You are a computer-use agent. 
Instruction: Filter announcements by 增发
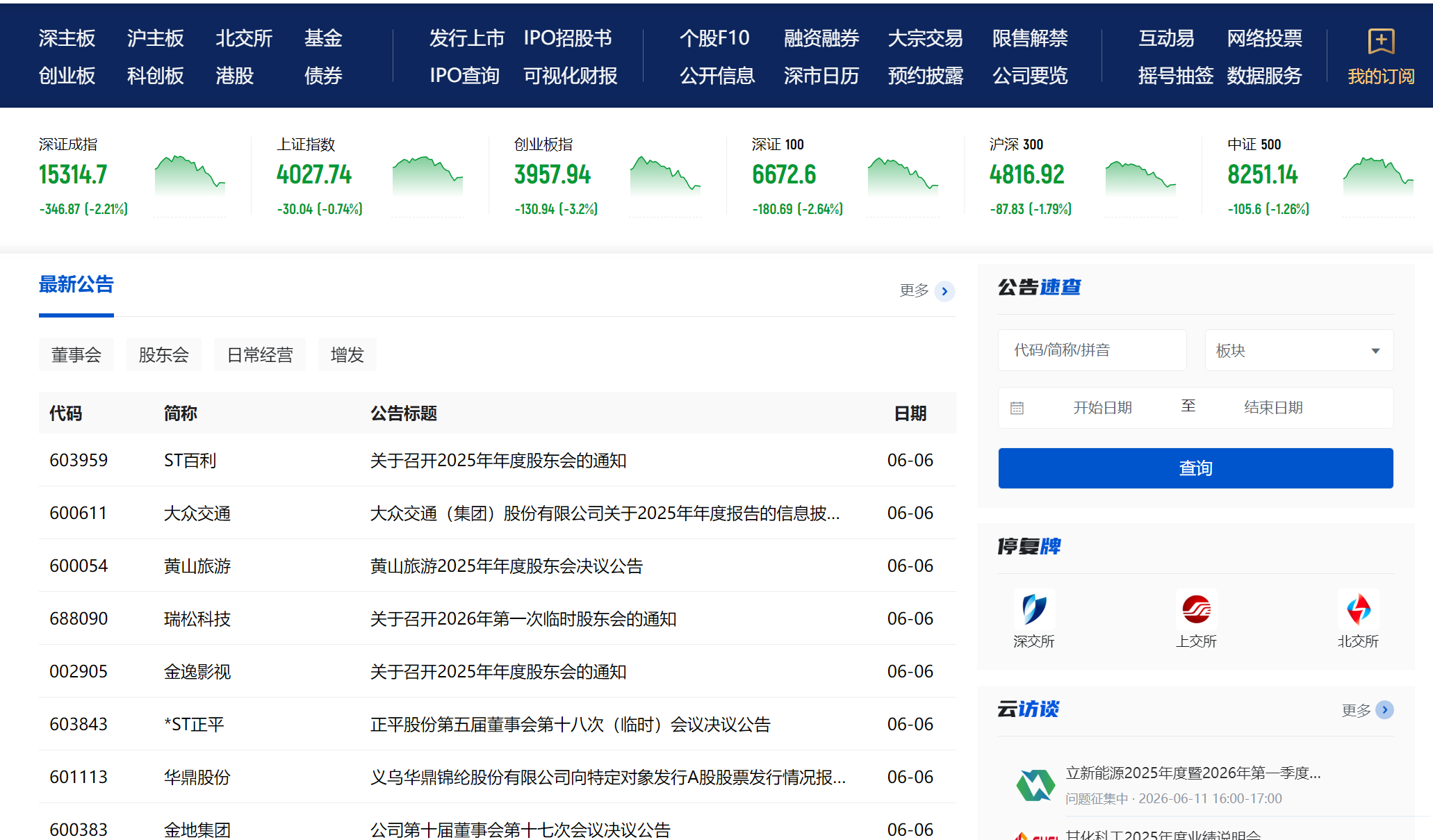(x=347, y=355)
